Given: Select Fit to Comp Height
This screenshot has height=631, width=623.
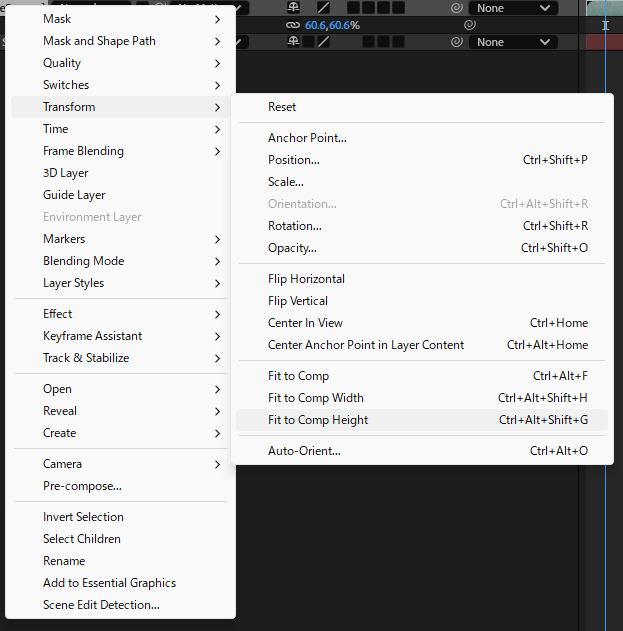Looking at the screenshot, I should (x=422, y=420).
